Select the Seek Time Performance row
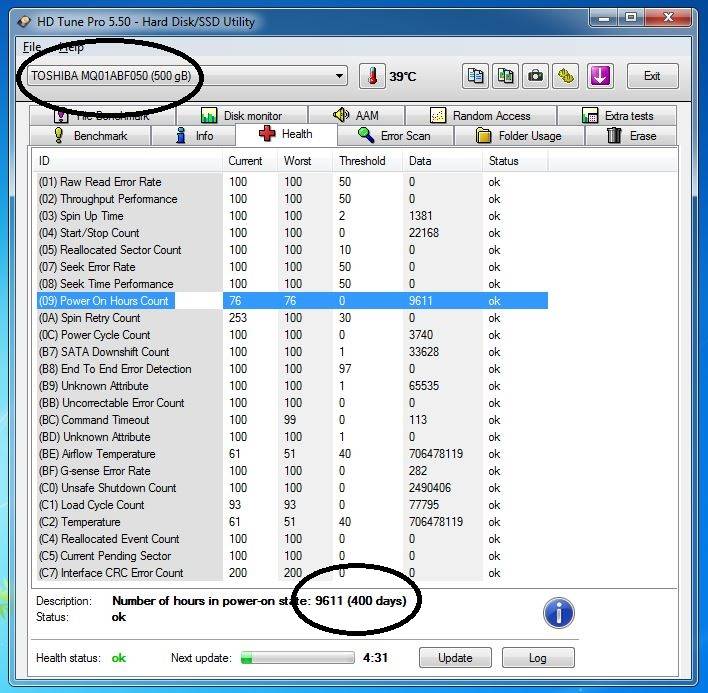Screen dimensions: 708x693 [x=292, y=284]
